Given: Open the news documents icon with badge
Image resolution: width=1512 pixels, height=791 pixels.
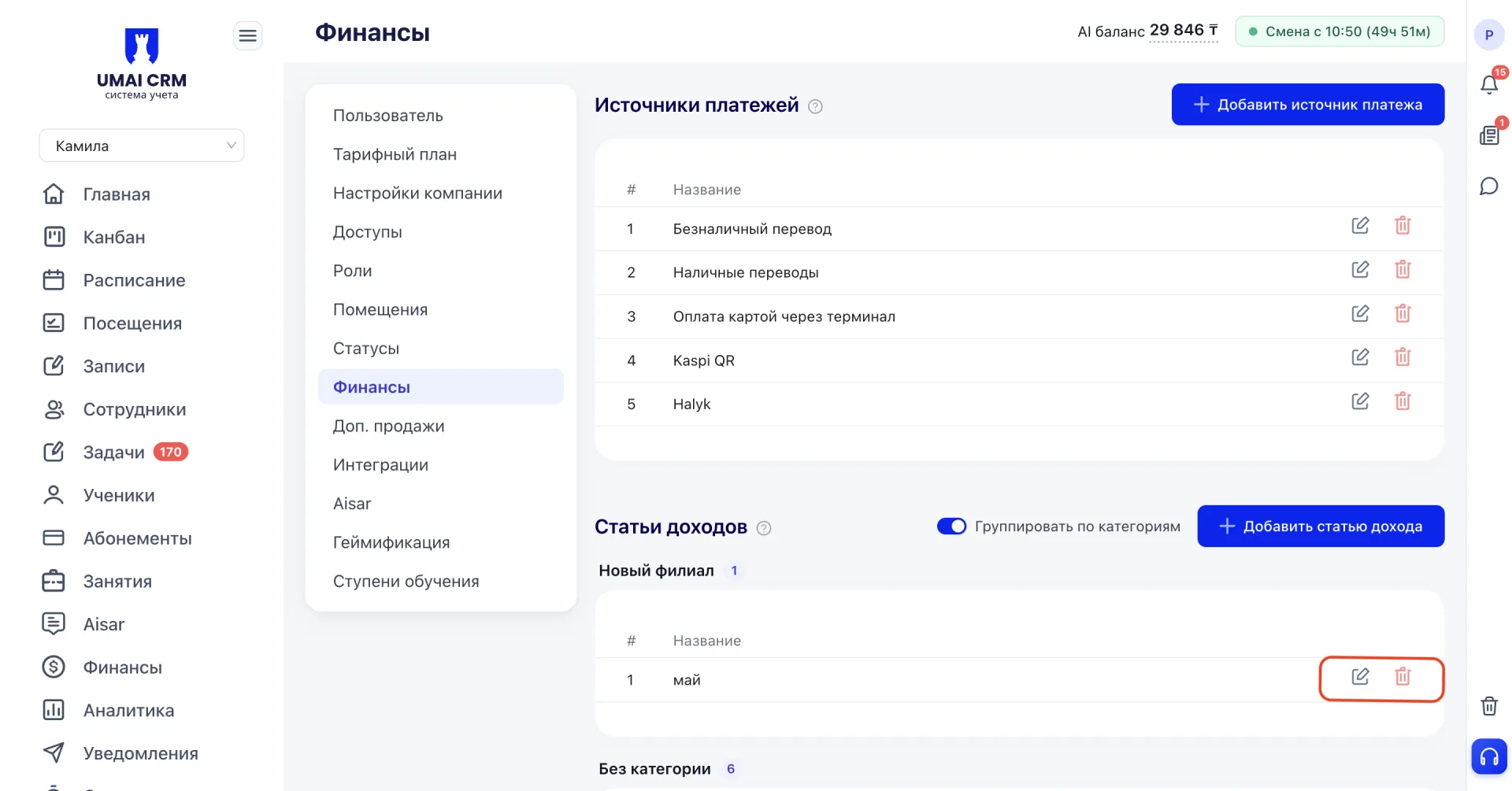Looking at the screenshot, I should (1488, 135).
